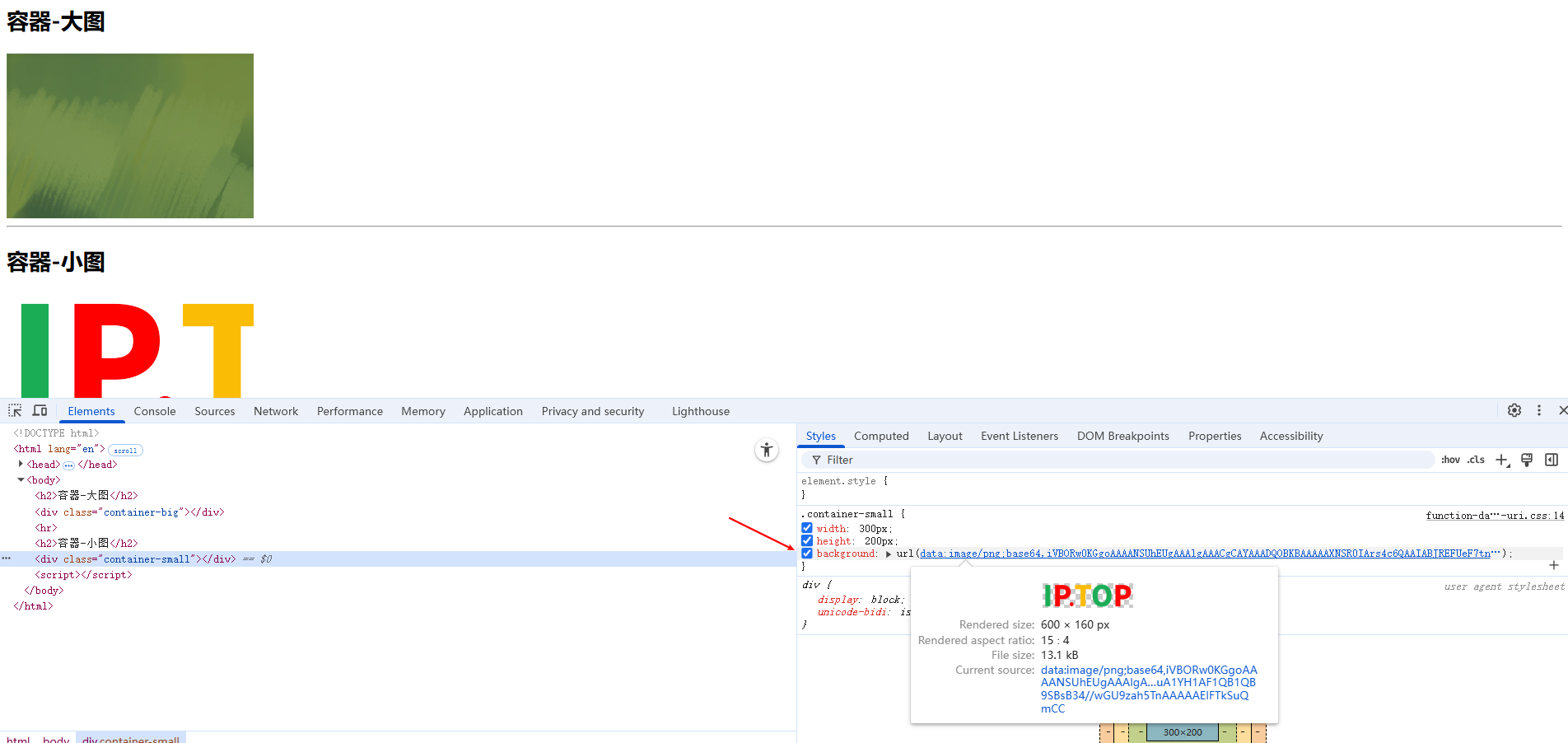
Task: Open the Performance tab
Action: pos(350,411)
